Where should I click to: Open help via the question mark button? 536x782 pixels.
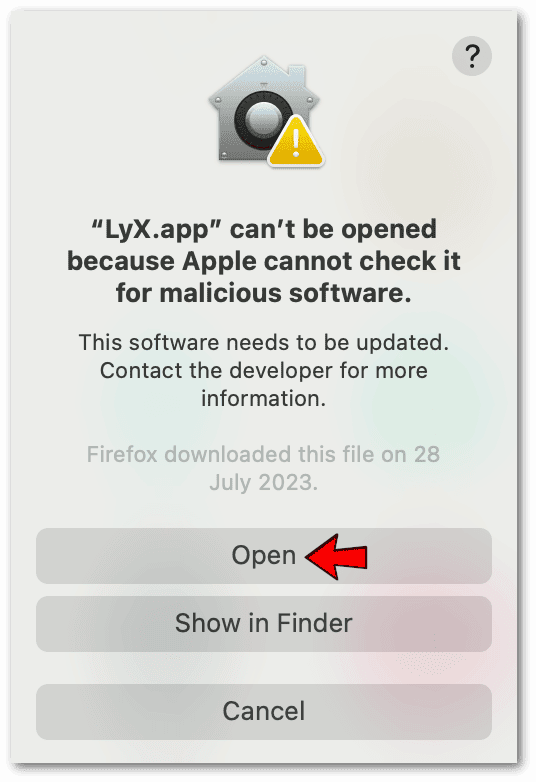(472, 56)
